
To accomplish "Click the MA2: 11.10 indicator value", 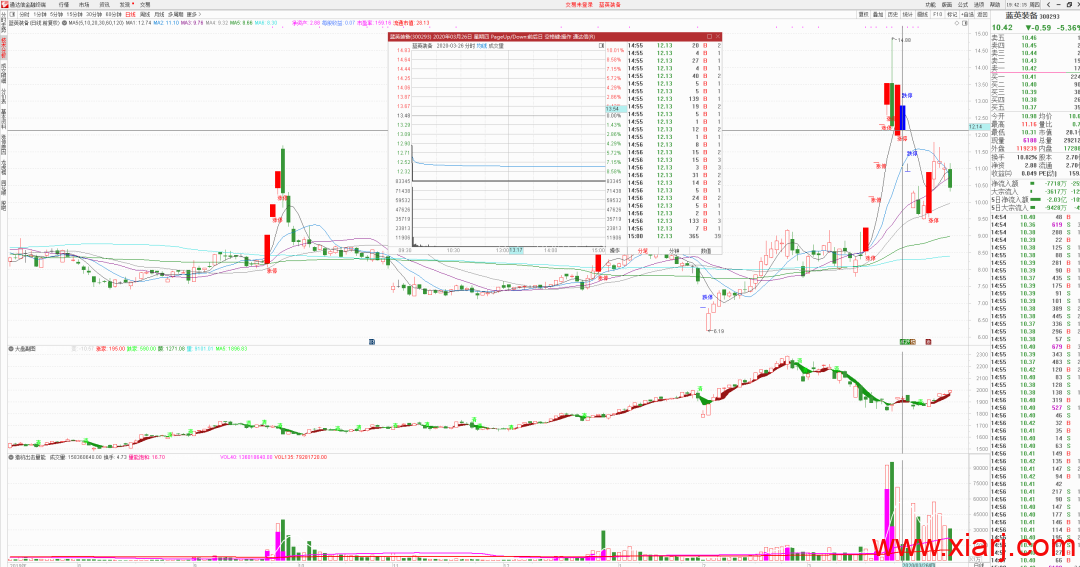I will pos(166,23).
